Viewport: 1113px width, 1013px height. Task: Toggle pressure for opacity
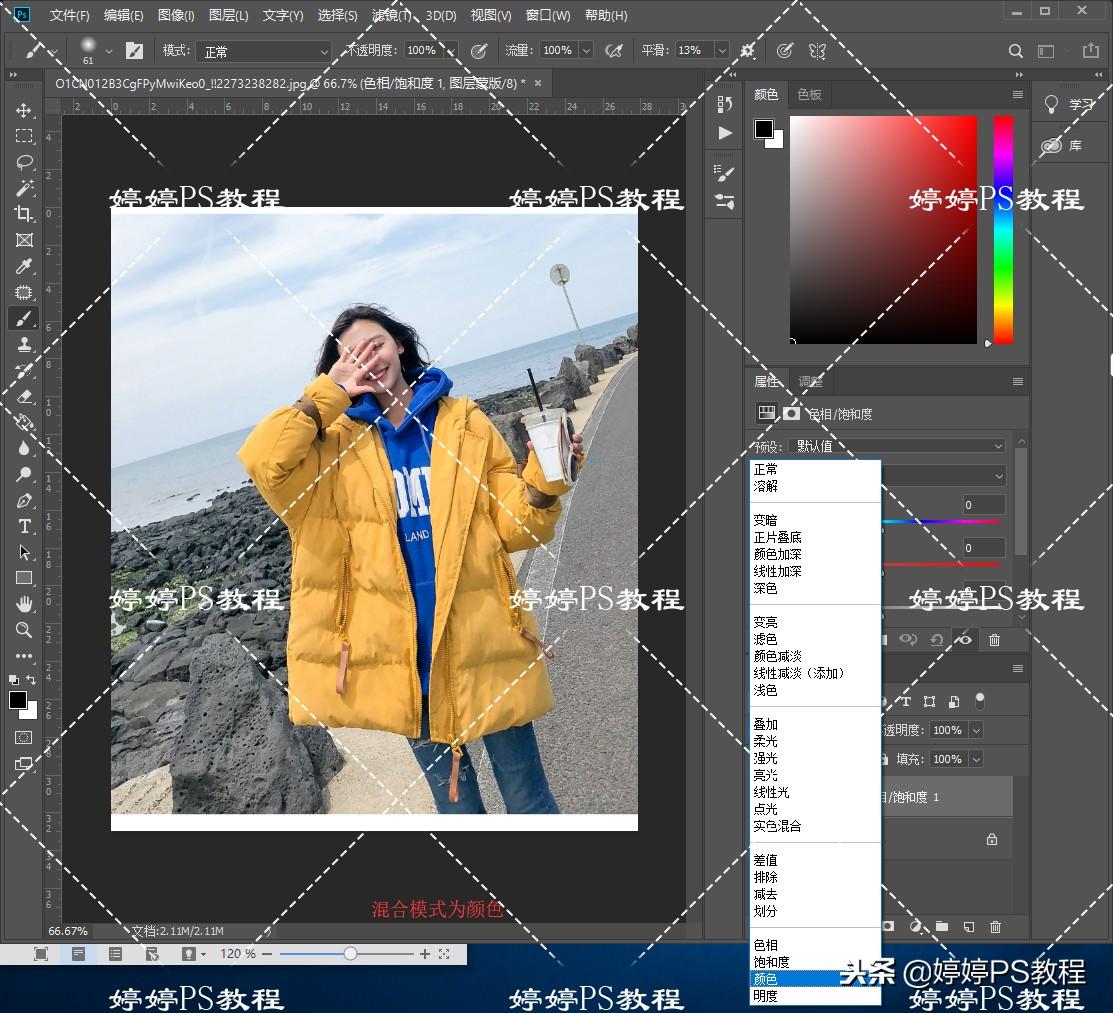pos(479,50)
